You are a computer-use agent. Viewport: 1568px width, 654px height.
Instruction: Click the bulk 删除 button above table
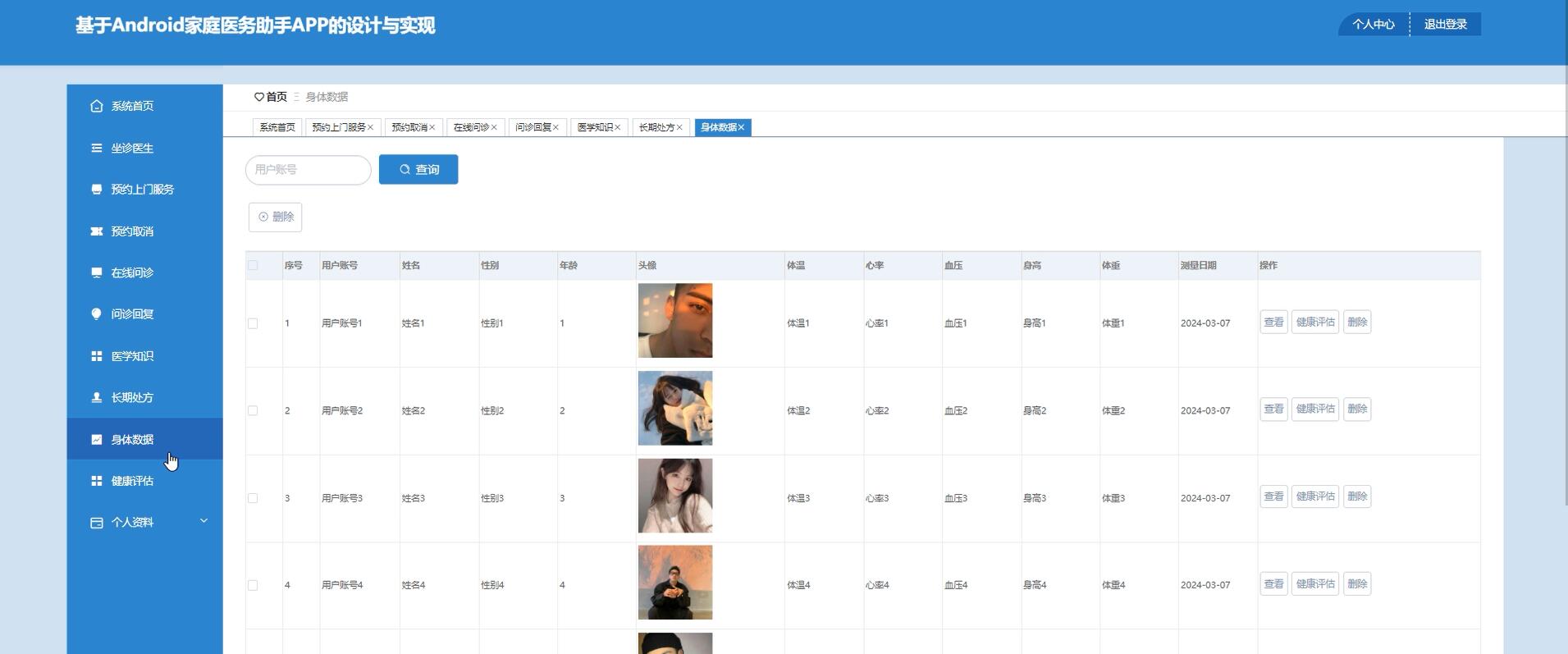(x=276, y=217)
